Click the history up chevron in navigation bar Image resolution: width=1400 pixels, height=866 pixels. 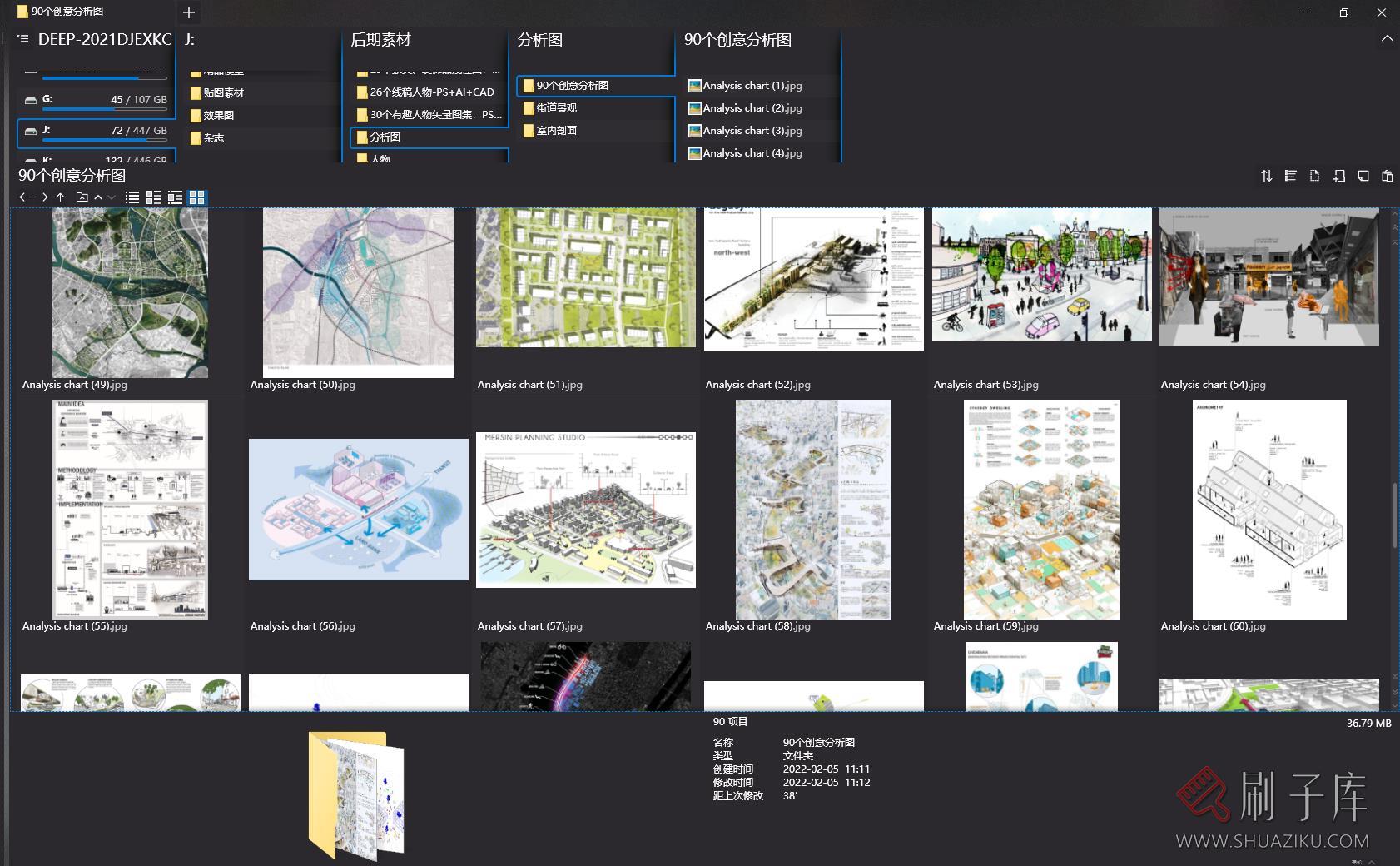(98, 197)
